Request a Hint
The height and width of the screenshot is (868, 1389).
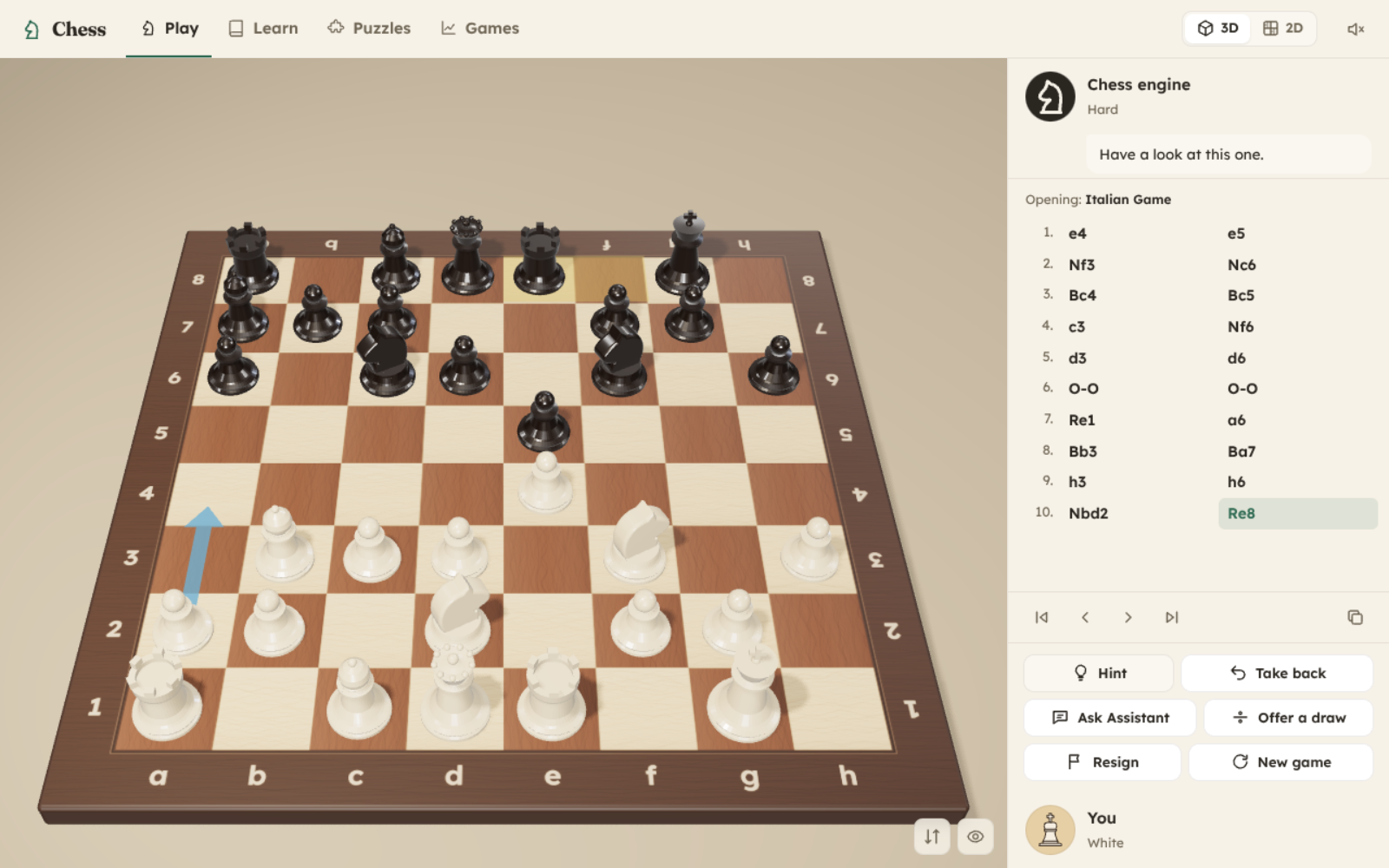[1099, 673]
